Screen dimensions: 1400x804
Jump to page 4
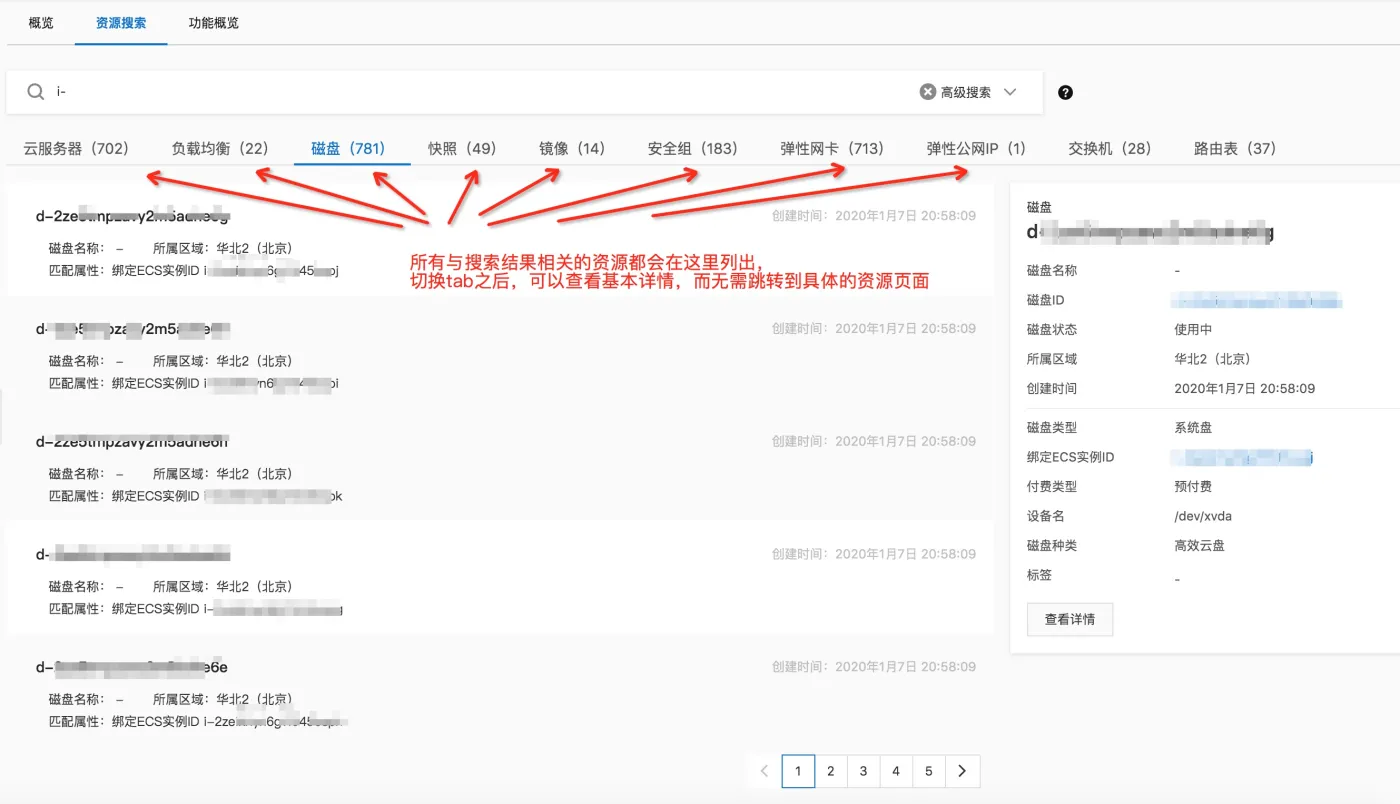[896, 771]
